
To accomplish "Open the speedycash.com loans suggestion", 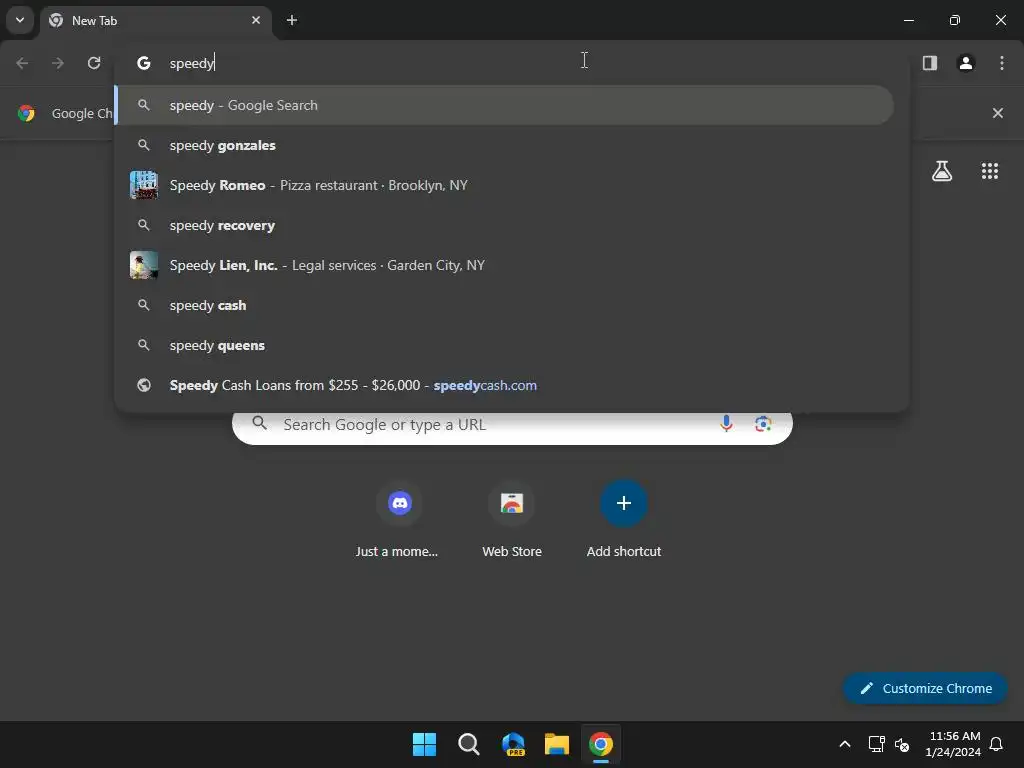I will [504, 385].
